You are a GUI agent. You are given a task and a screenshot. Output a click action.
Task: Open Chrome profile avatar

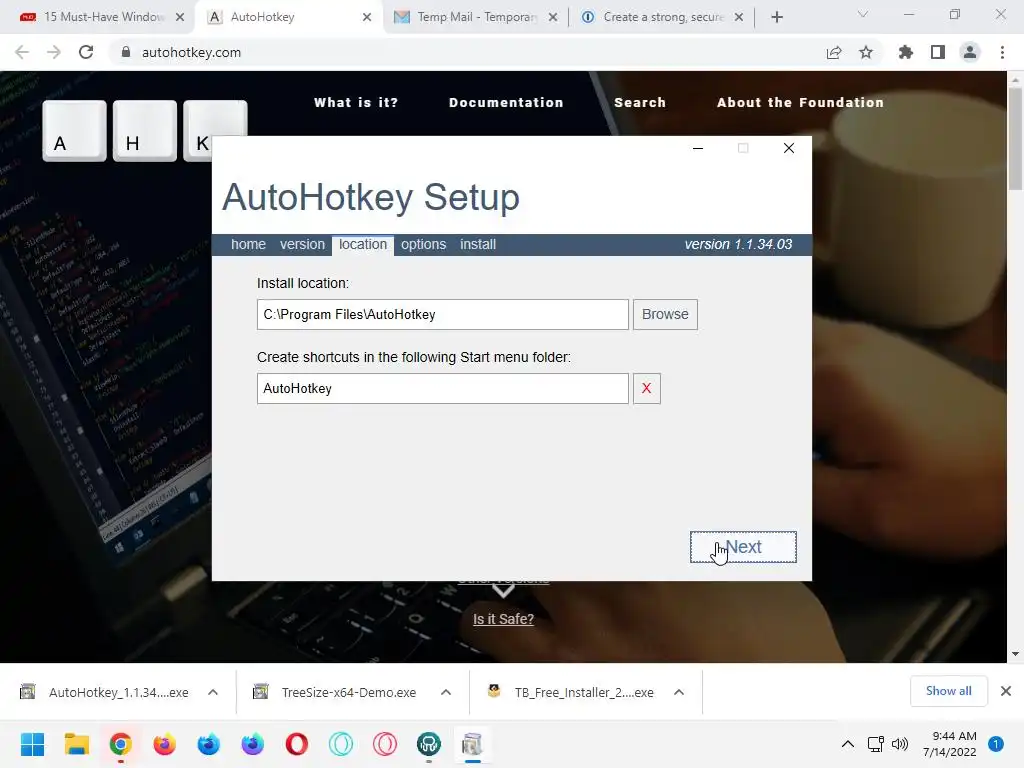click(970, 52)
